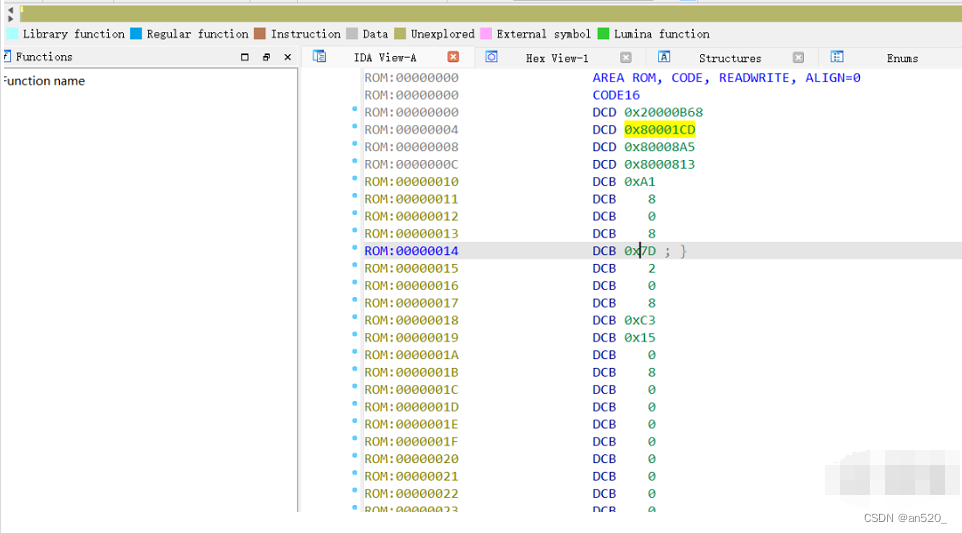
Task: Click the Functions panel icon
Action: (x=7, y=56)
